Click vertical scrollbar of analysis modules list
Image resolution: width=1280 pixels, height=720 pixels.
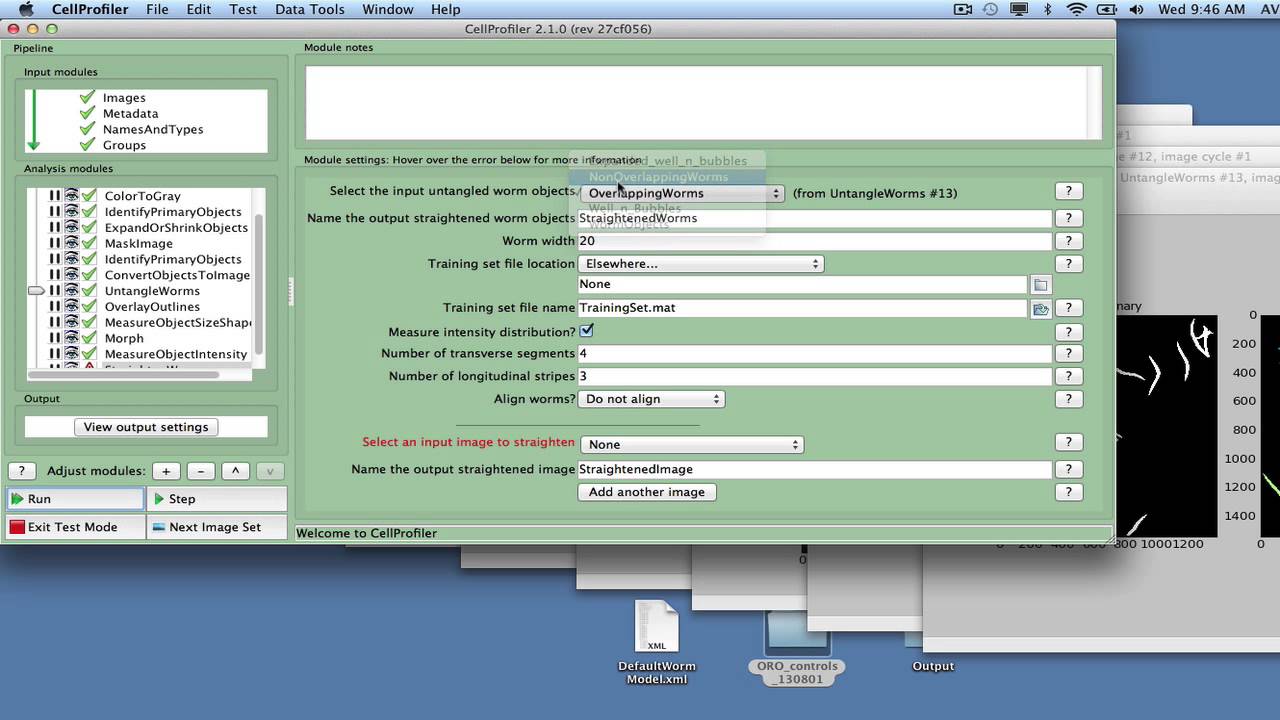point(259,283)
